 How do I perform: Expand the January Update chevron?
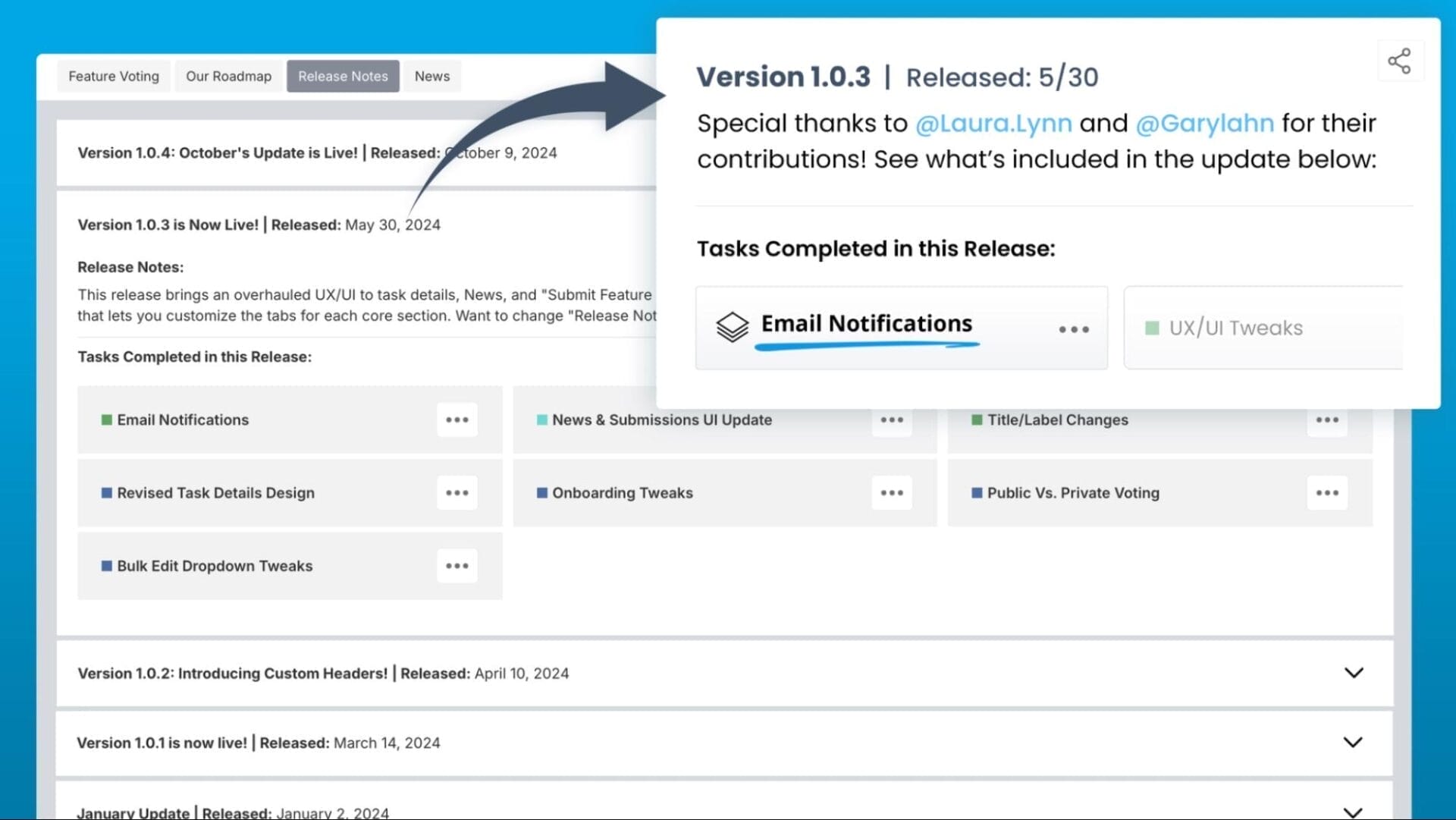click(1353, 812)
